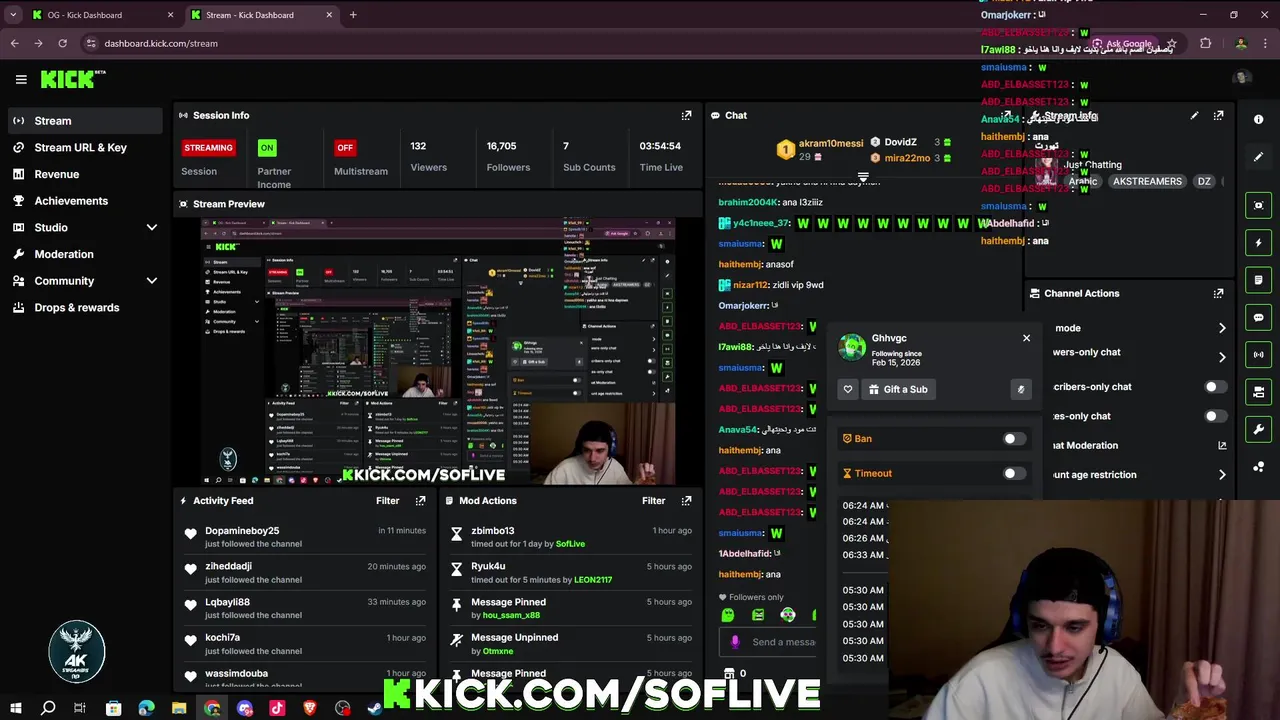
Task: Expand the Studio sidebar section
Action: click(152, 227)
